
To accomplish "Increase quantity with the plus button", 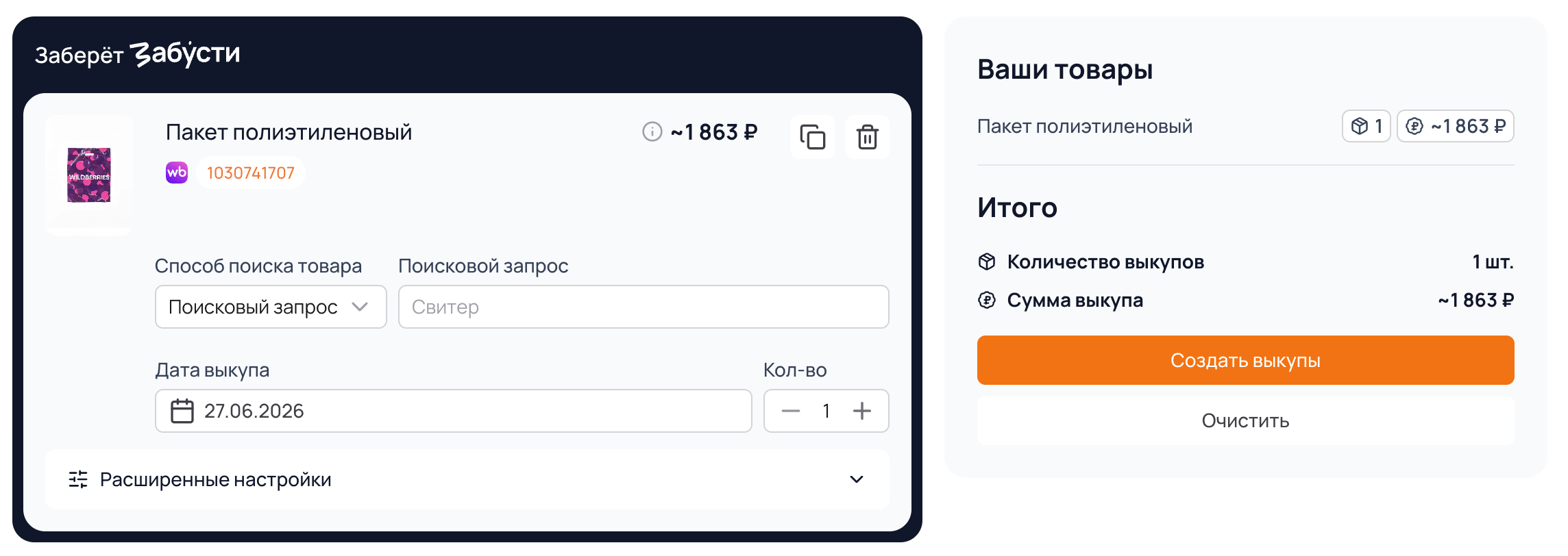I will tap(862, 411).
